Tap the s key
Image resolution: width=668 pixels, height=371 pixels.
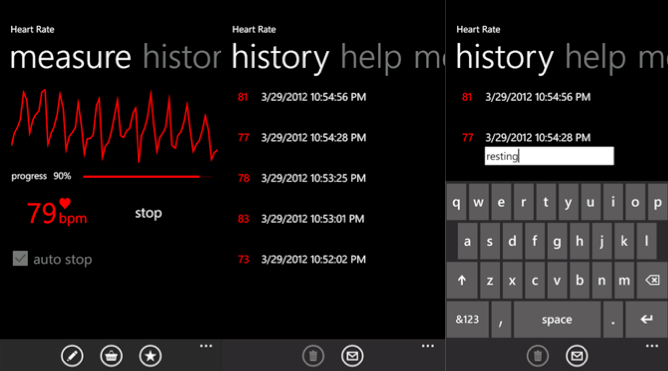490,242
